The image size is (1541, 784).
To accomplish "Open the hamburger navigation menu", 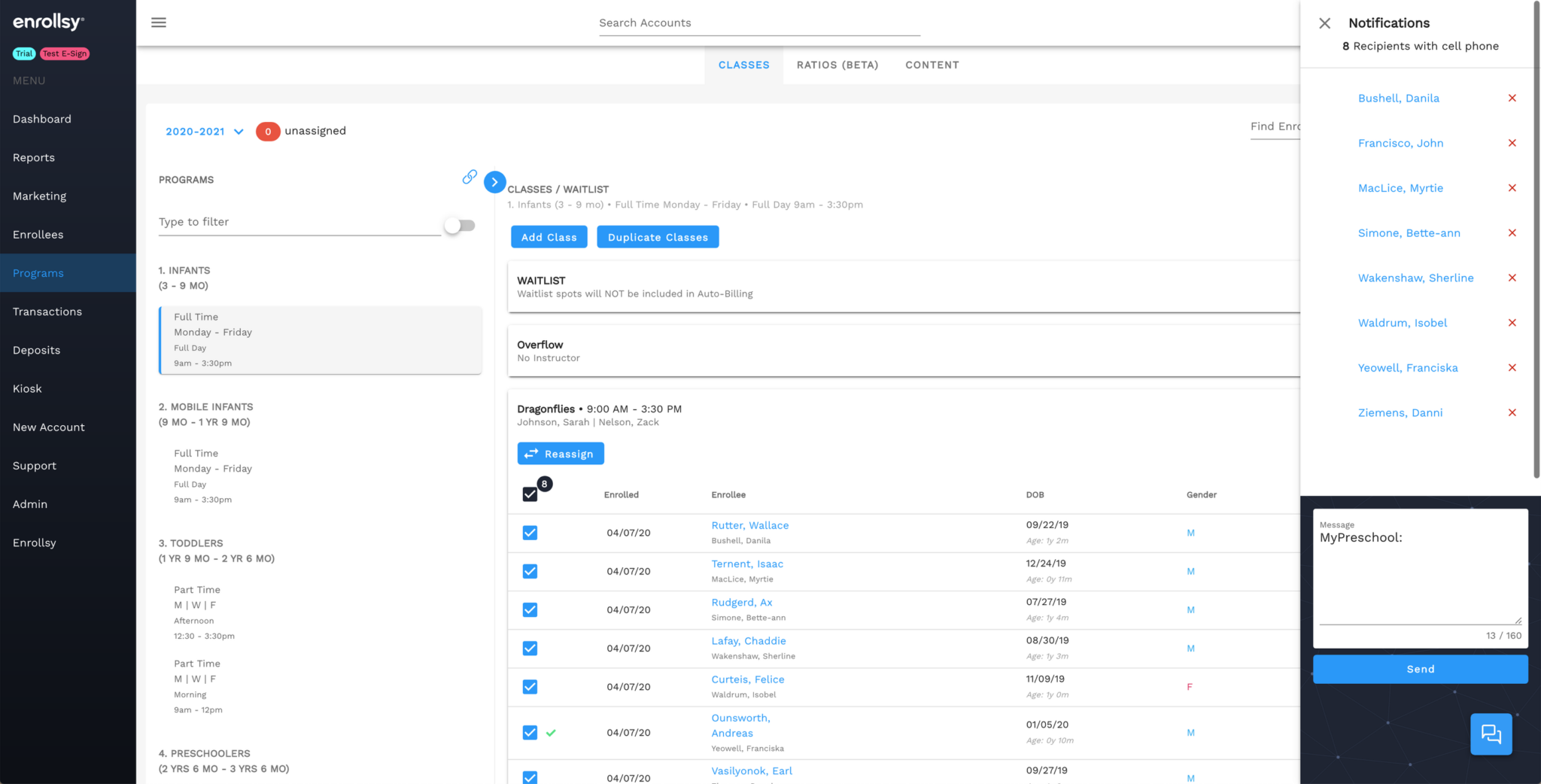I will click(158, 22).
